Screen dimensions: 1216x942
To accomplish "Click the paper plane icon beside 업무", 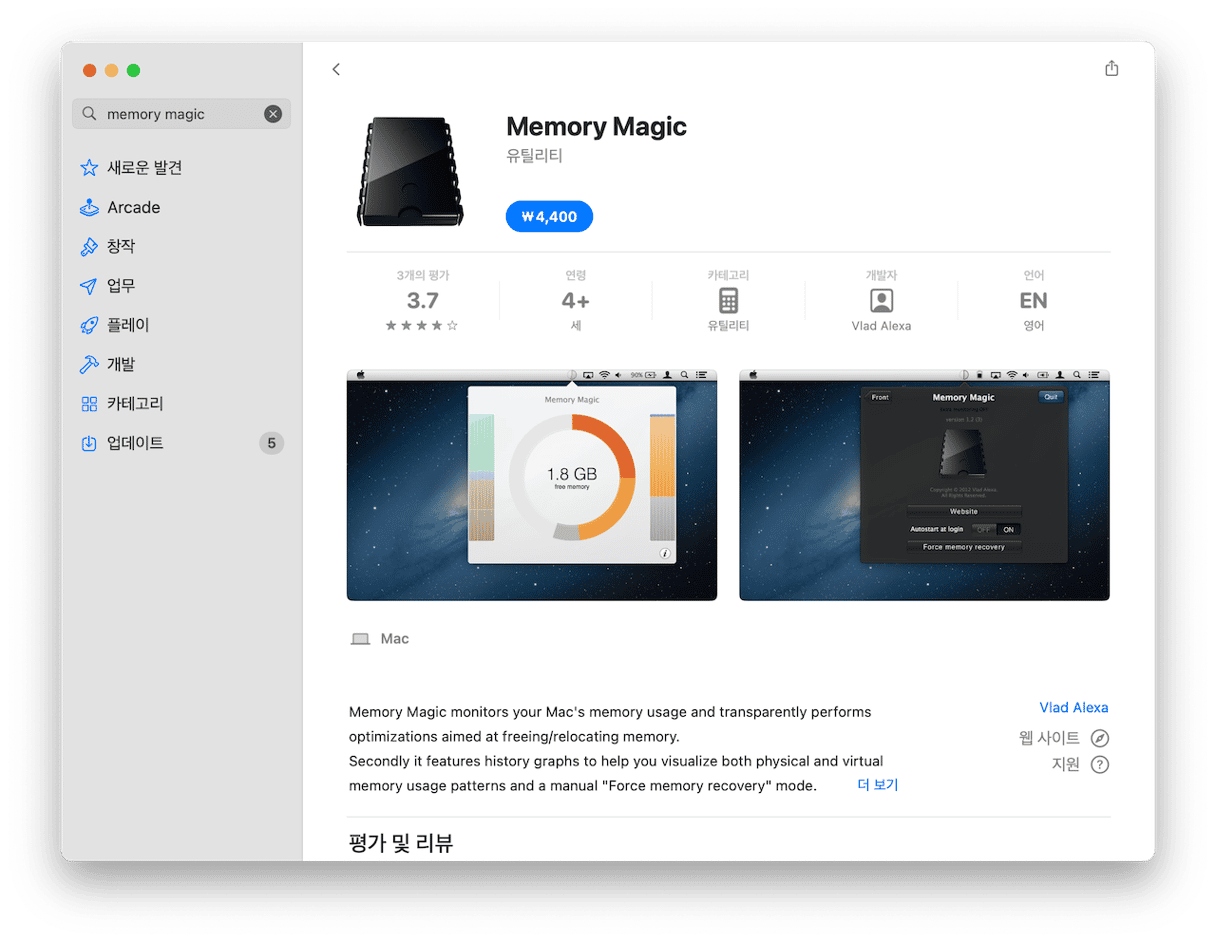I will pos(89,286).
